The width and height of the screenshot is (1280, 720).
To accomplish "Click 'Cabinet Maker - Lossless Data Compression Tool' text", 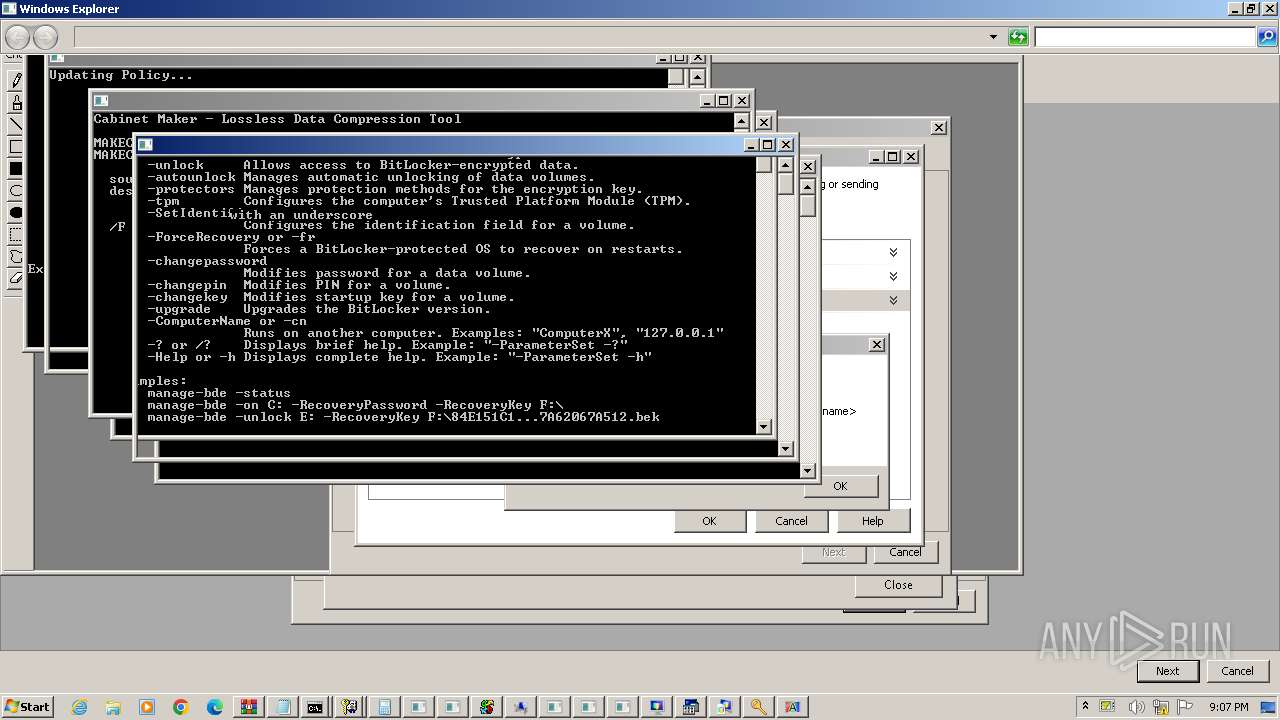I will coord(278,119).
